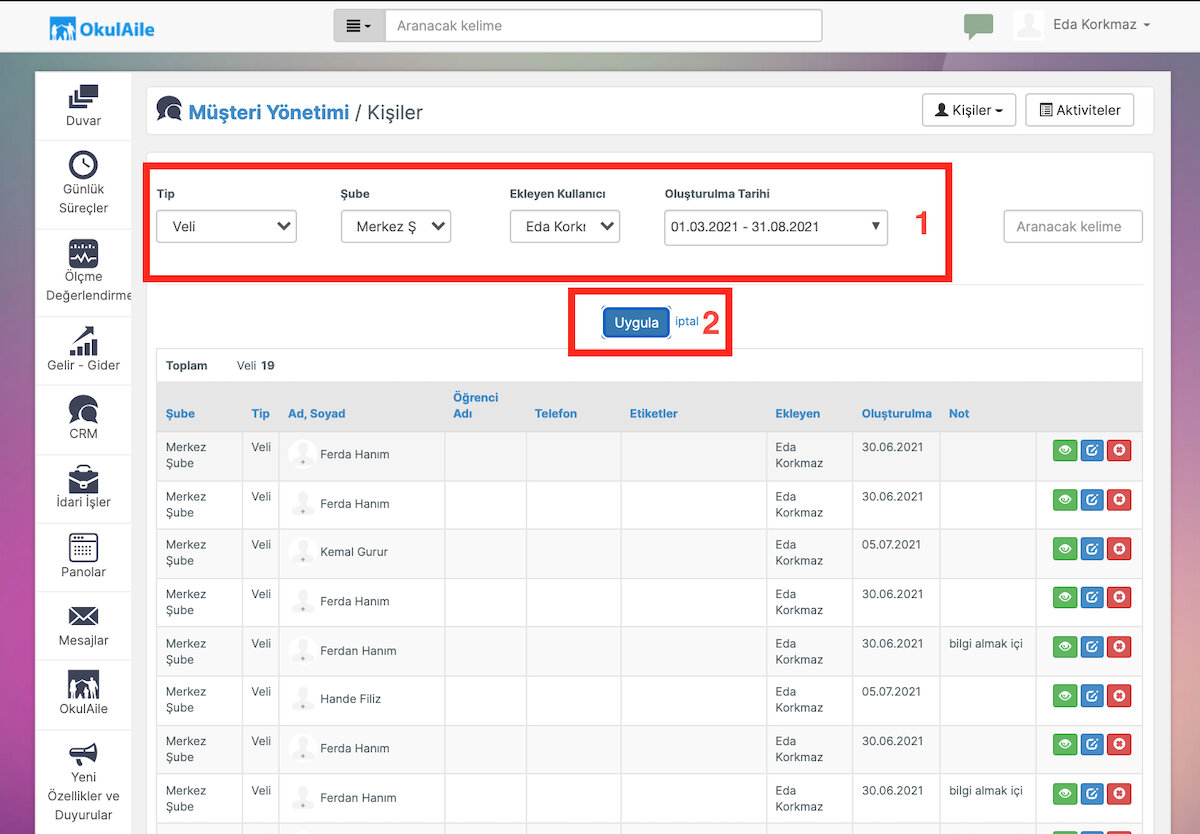
Task: Open the Ekleyen Kullanıcı dropdown
Action: coord(565,226)
